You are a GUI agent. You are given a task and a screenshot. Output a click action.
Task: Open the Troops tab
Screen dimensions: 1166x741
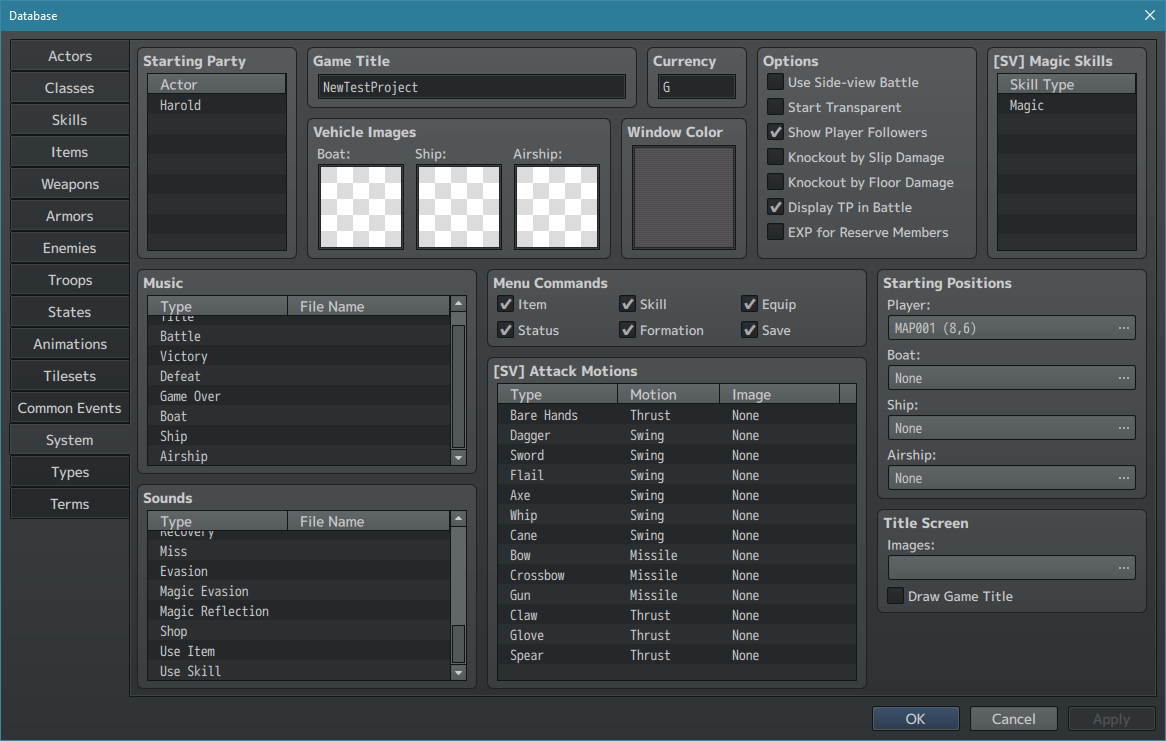[70, 280]
